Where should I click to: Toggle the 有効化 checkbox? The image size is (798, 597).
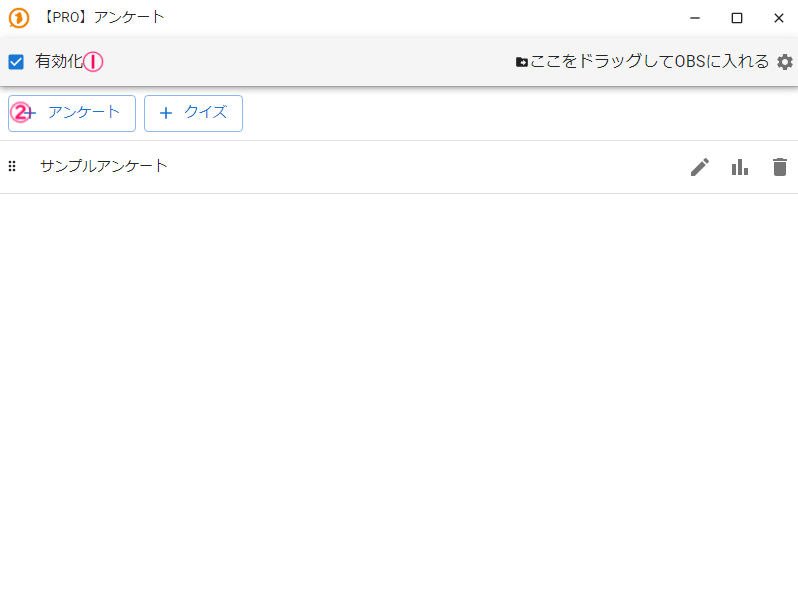(x=16, y=62)
